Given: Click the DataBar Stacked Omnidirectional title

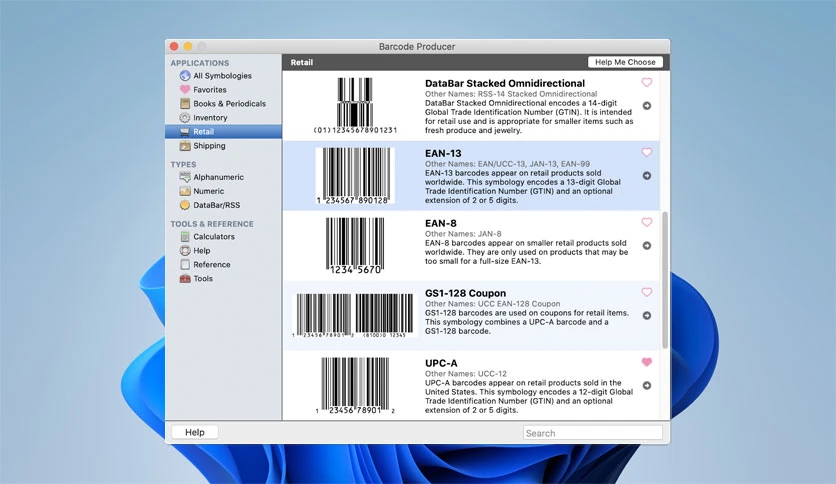Looking at the screenshot, I should point(505,83).
